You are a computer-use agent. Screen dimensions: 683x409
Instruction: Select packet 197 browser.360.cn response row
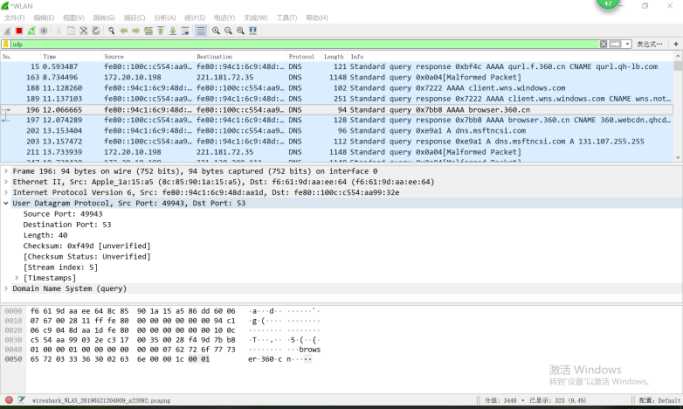[x=337, y=120]
